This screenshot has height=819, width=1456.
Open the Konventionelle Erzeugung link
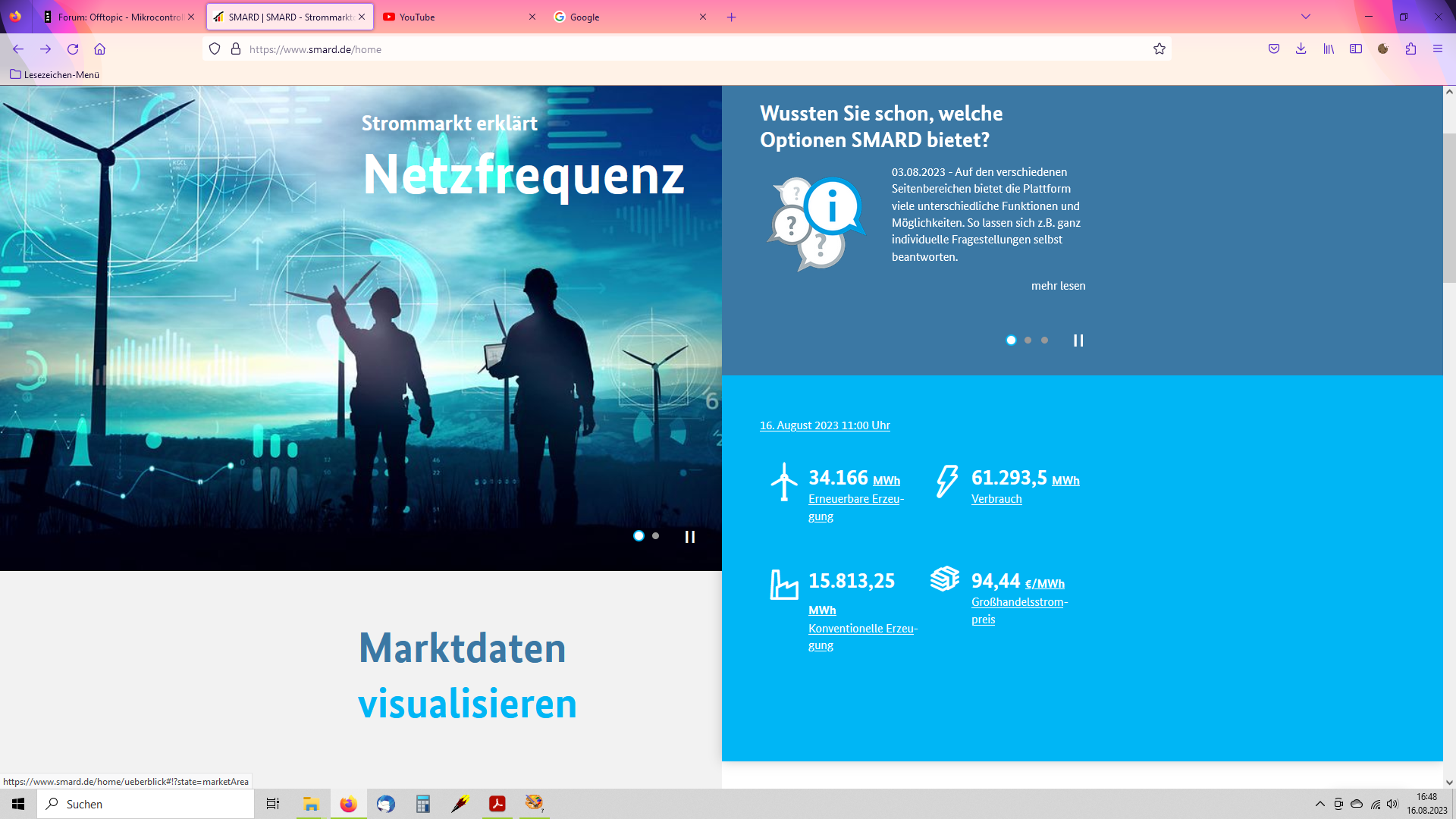click(863, 637)
